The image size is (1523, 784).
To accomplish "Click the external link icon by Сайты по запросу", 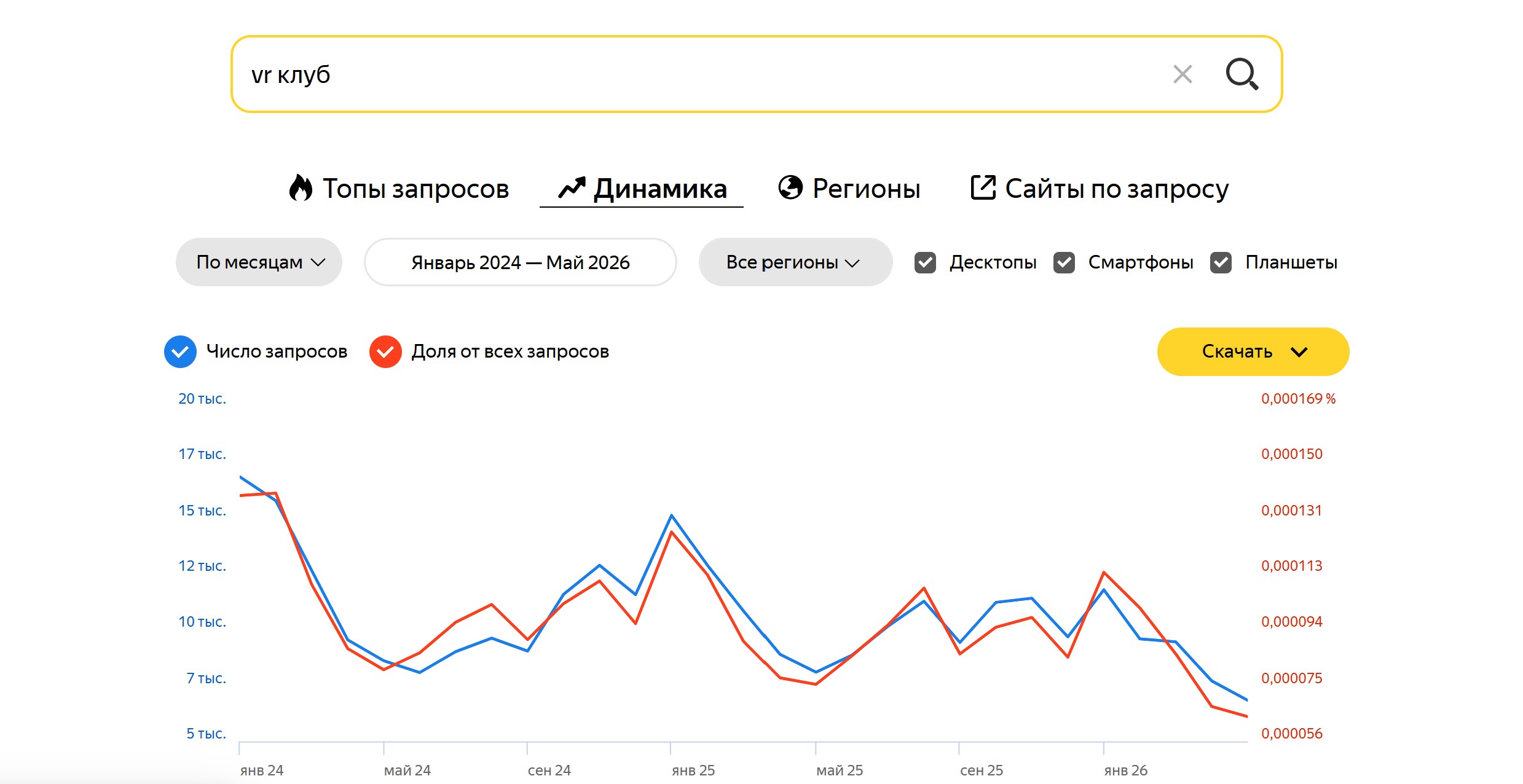I will 983,187.
